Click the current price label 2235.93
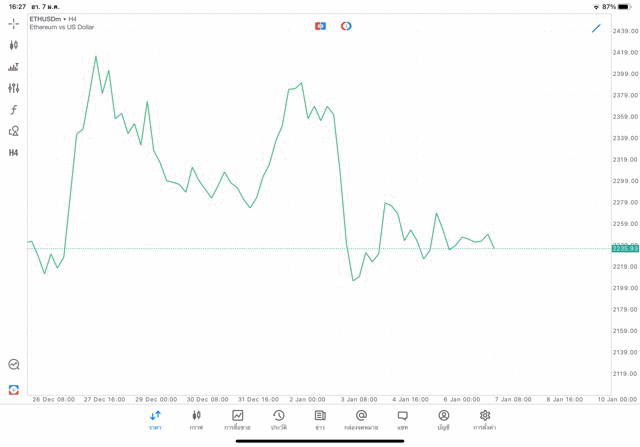This screenshot has height=447, width=640. click(625, 248)
